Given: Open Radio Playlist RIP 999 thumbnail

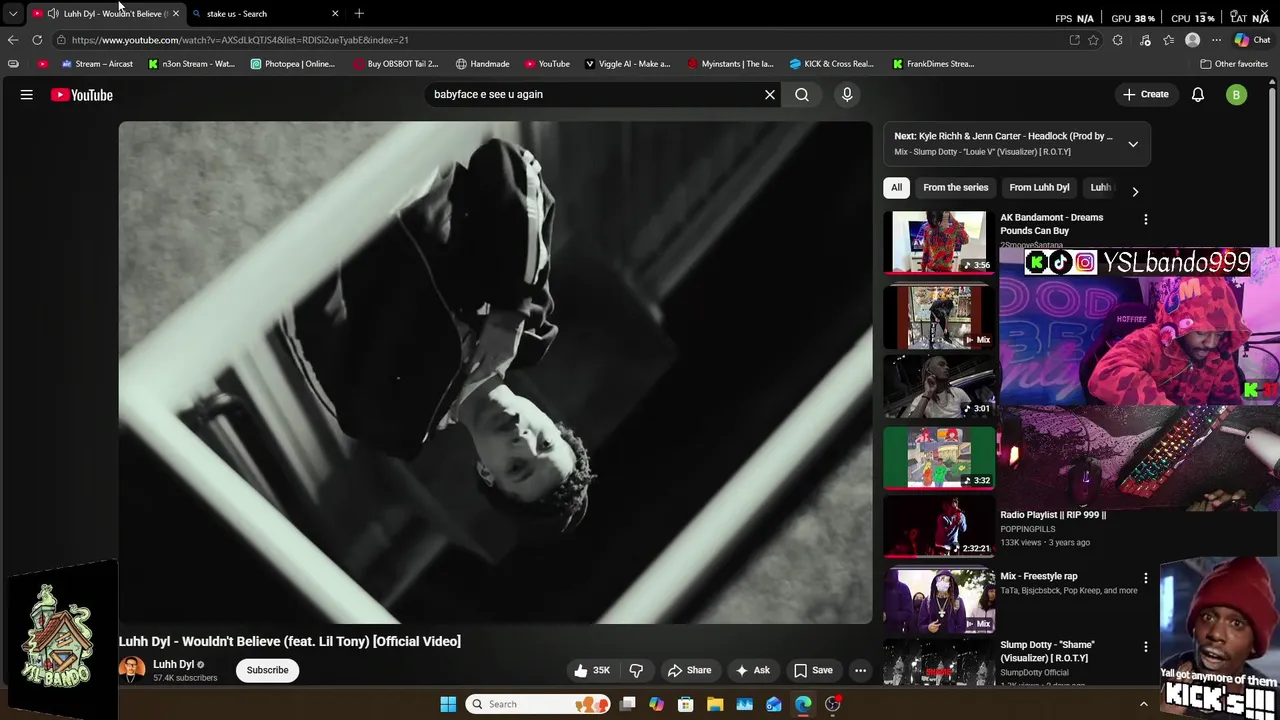Looking at the screenshot, I should pyautogui.click(x=939, y=526).
